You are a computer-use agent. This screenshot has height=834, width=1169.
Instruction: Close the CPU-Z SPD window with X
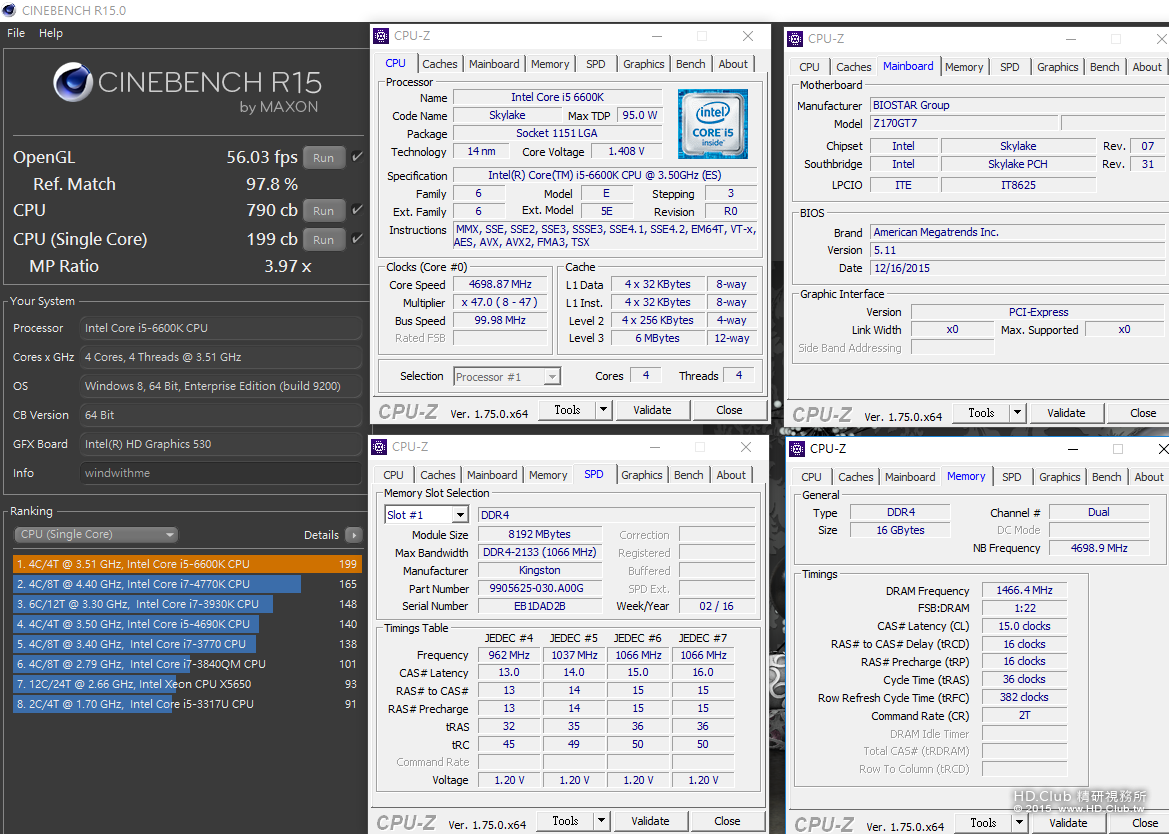pyautogui.click(x=746, y=447)
